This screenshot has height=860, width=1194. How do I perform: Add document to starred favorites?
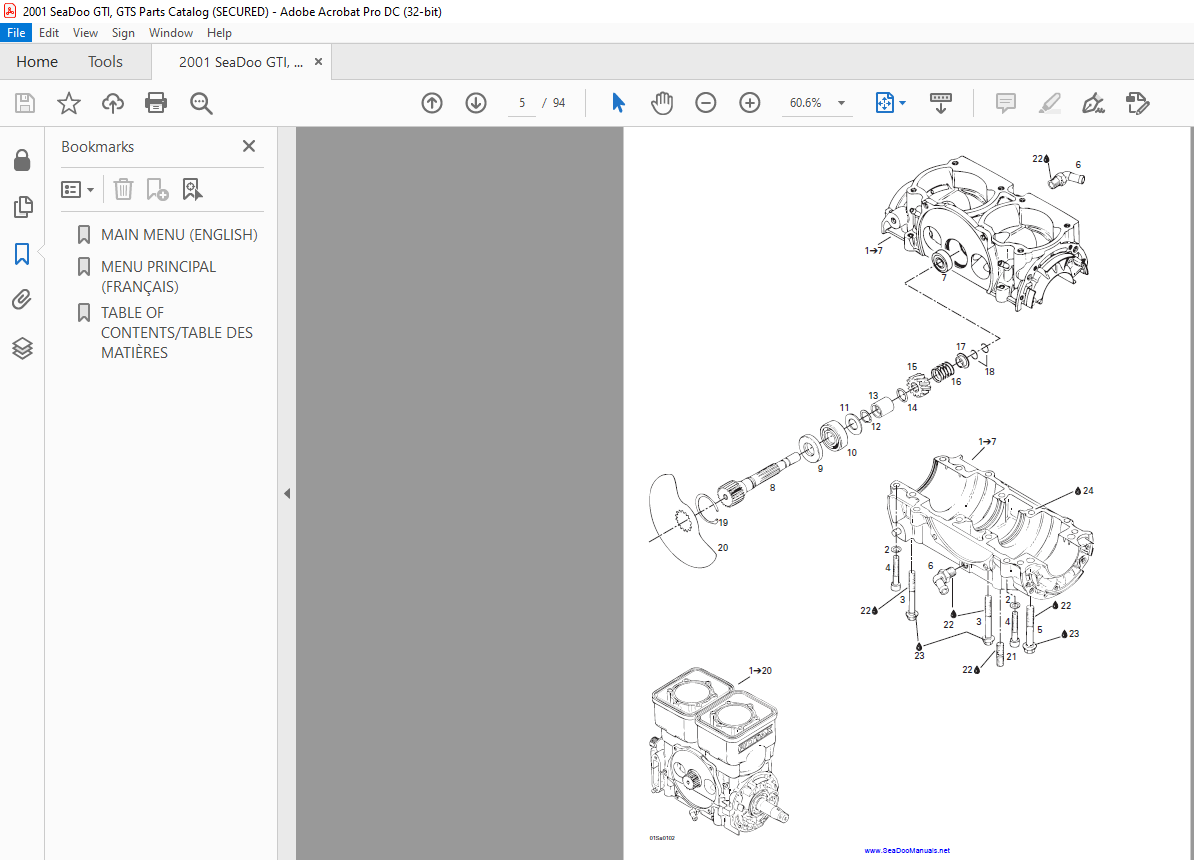(x=69, y=103)
